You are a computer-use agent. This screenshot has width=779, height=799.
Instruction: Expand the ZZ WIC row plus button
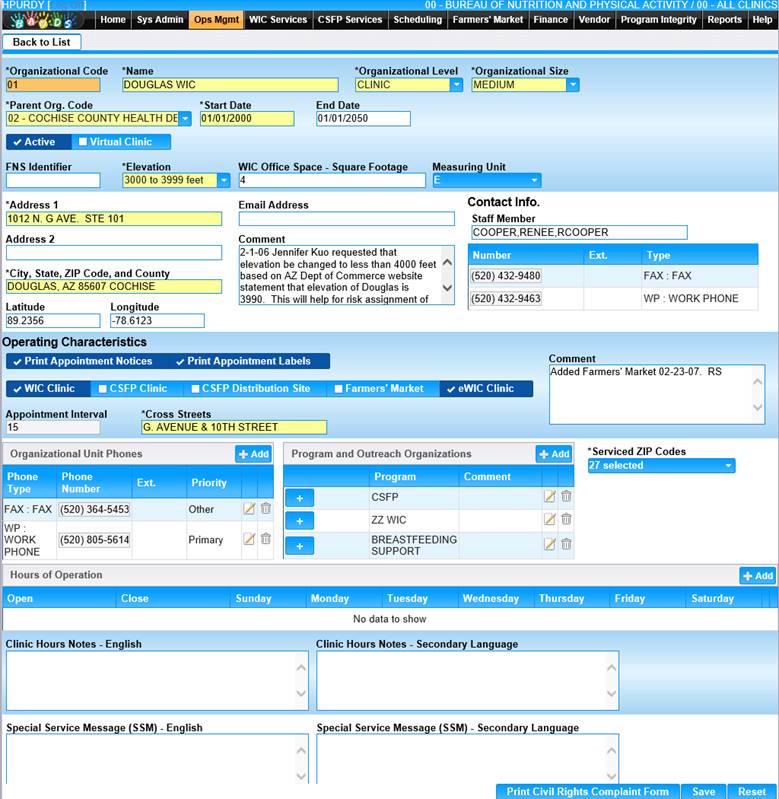click(299, 520)
